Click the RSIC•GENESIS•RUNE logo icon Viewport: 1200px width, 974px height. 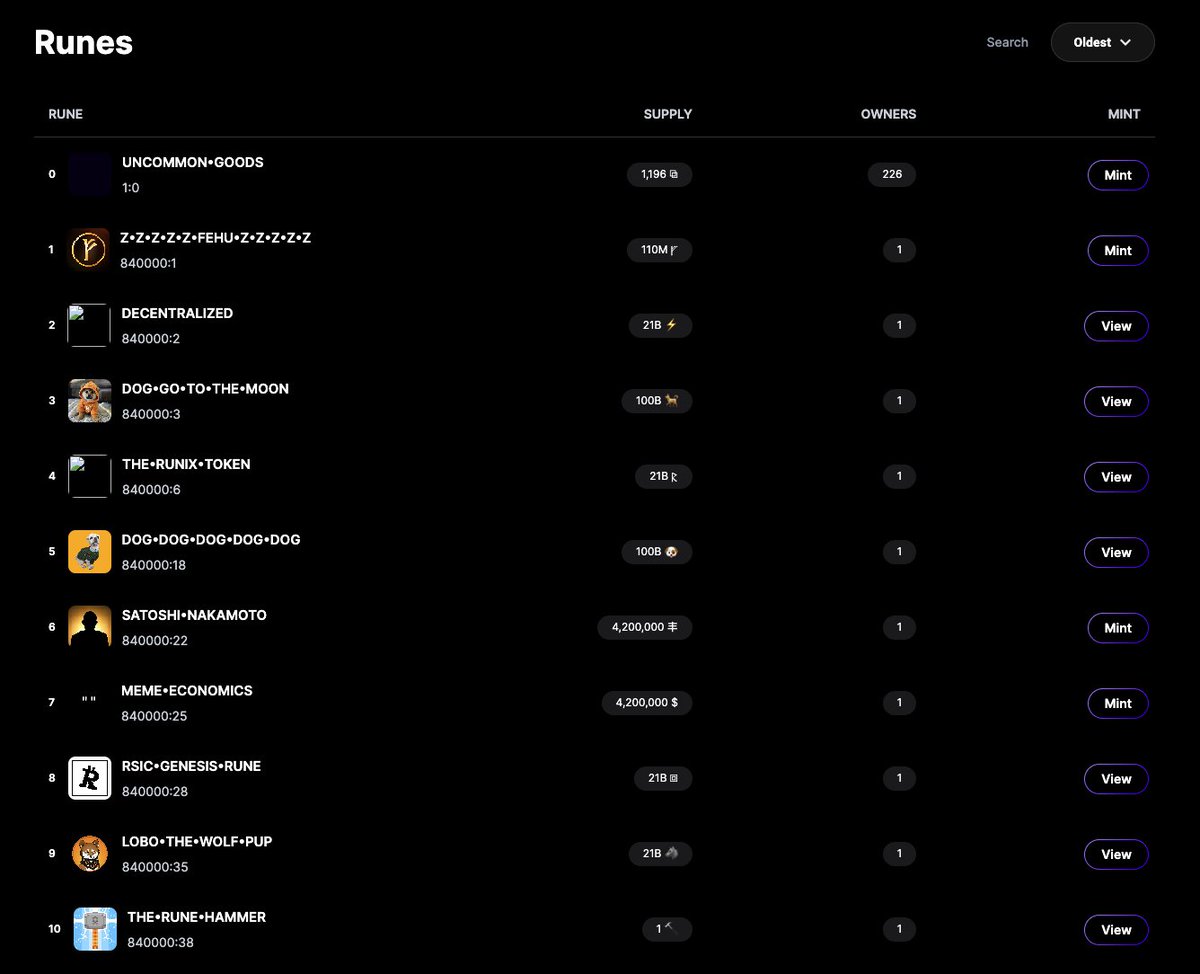pos(89,778)
